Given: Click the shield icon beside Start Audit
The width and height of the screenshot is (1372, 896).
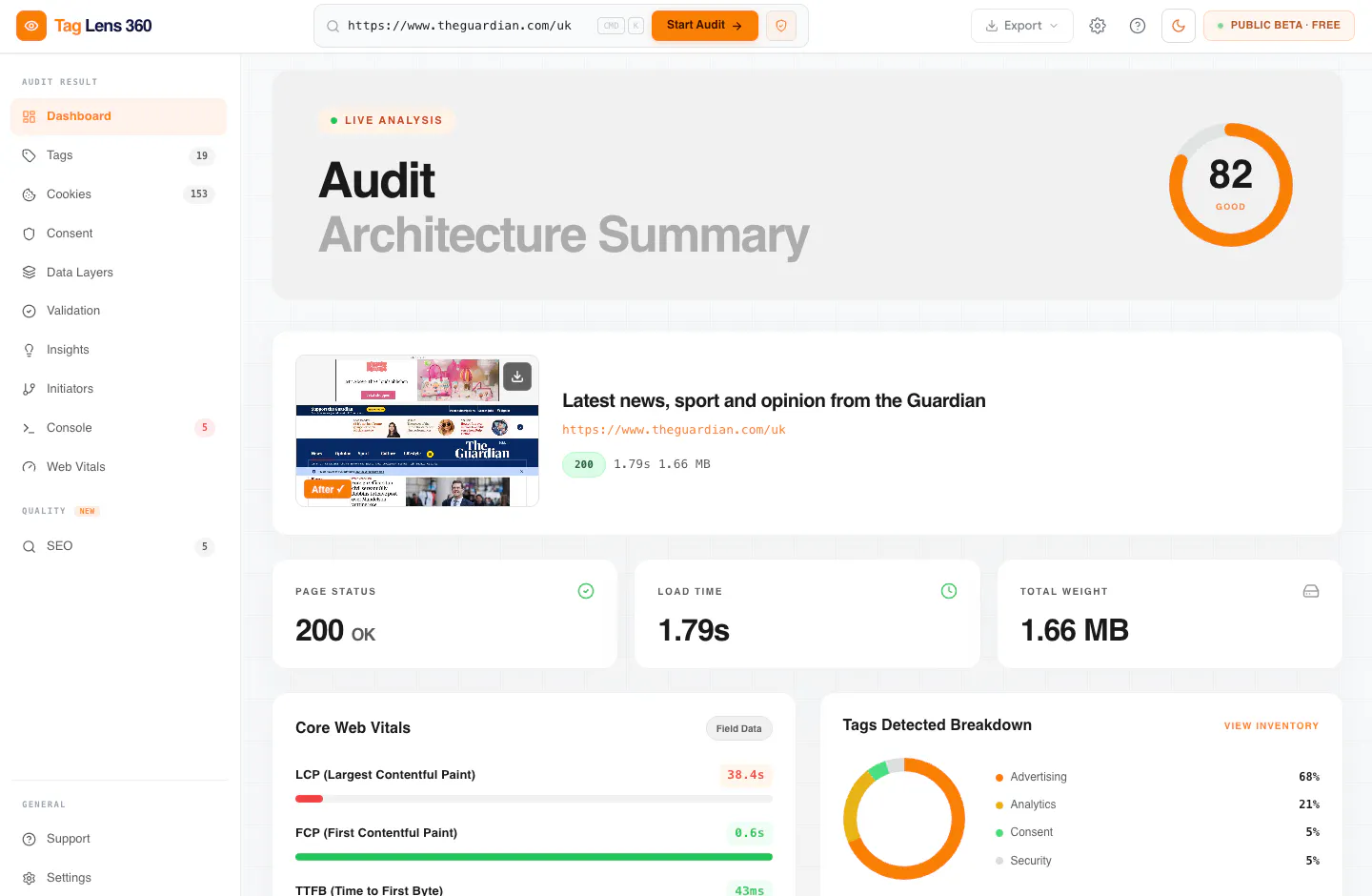Looking at the screenshot, I should (781, 26).
